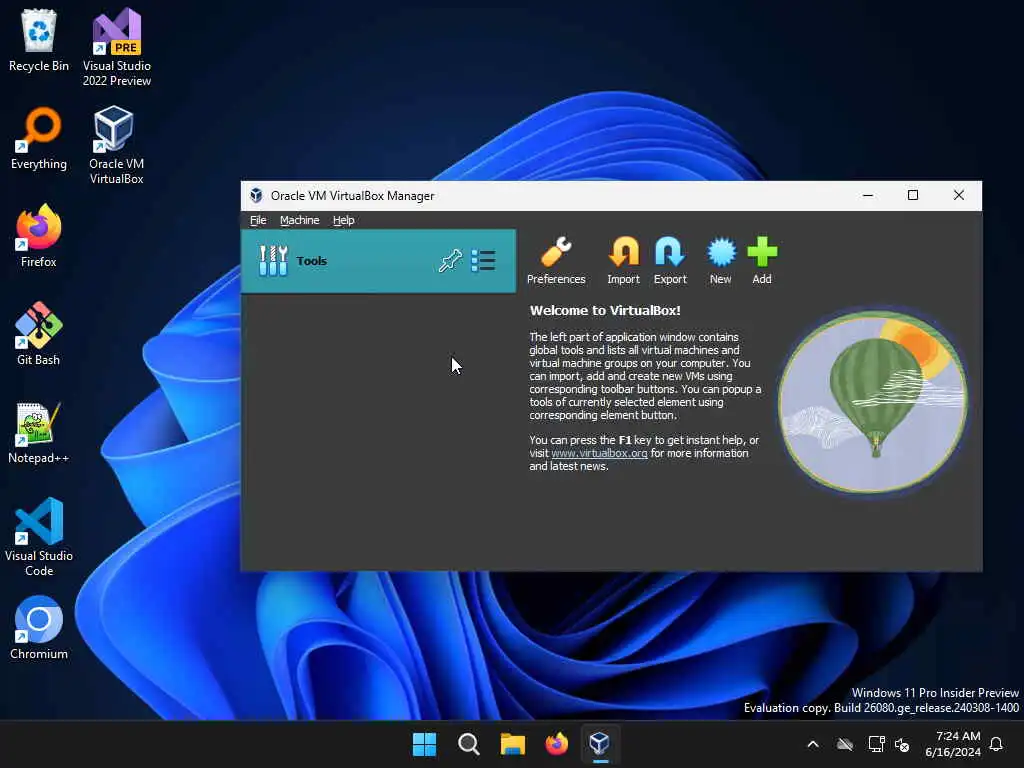Close the VirtualBox Manager window
The height and width of the screenshot is (768, 1024).
(x=959, y=195)
